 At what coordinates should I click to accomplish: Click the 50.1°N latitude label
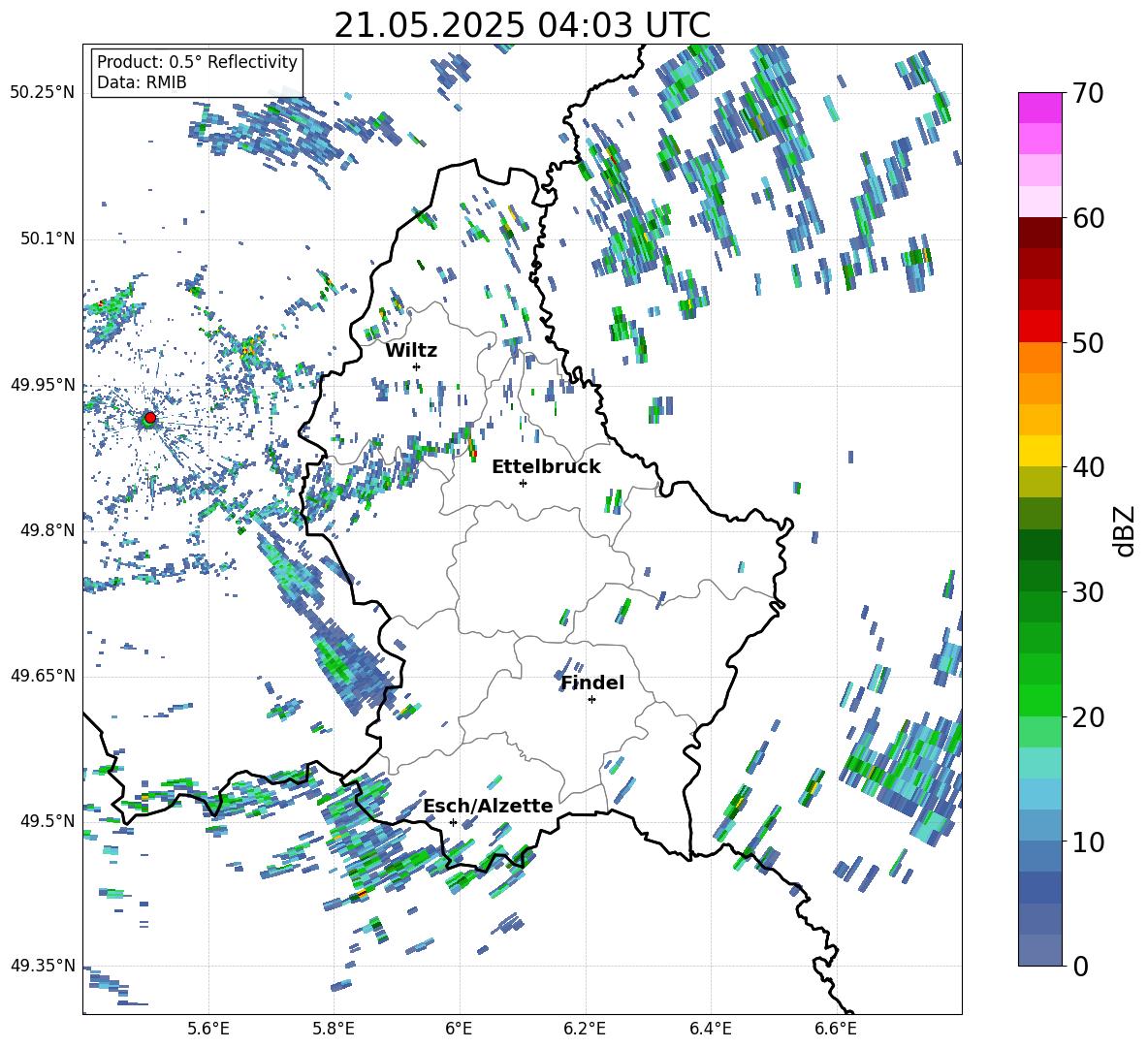tap(47, 239)
